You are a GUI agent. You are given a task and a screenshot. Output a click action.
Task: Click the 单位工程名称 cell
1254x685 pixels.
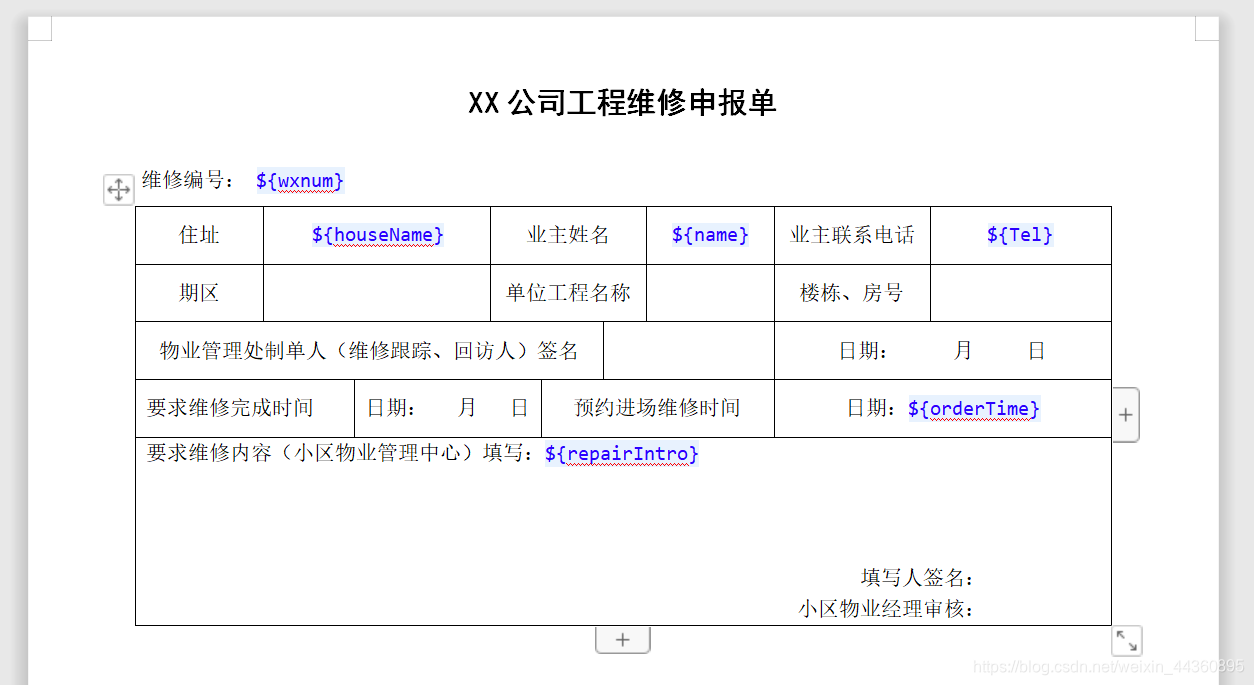tap(567, 292)
